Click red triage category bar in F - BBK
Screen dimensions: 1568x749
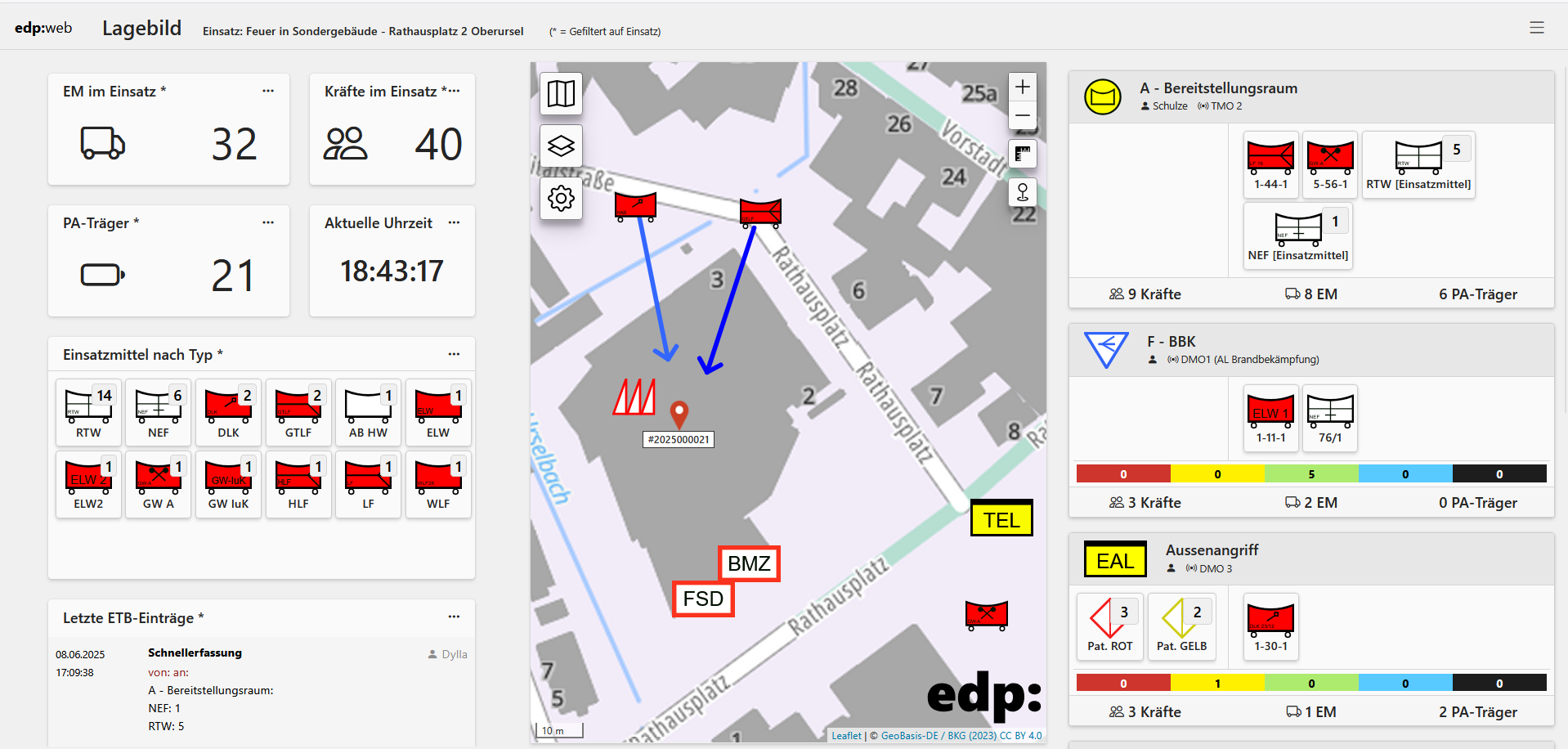pyautogui.click(x=1123, y=474)
